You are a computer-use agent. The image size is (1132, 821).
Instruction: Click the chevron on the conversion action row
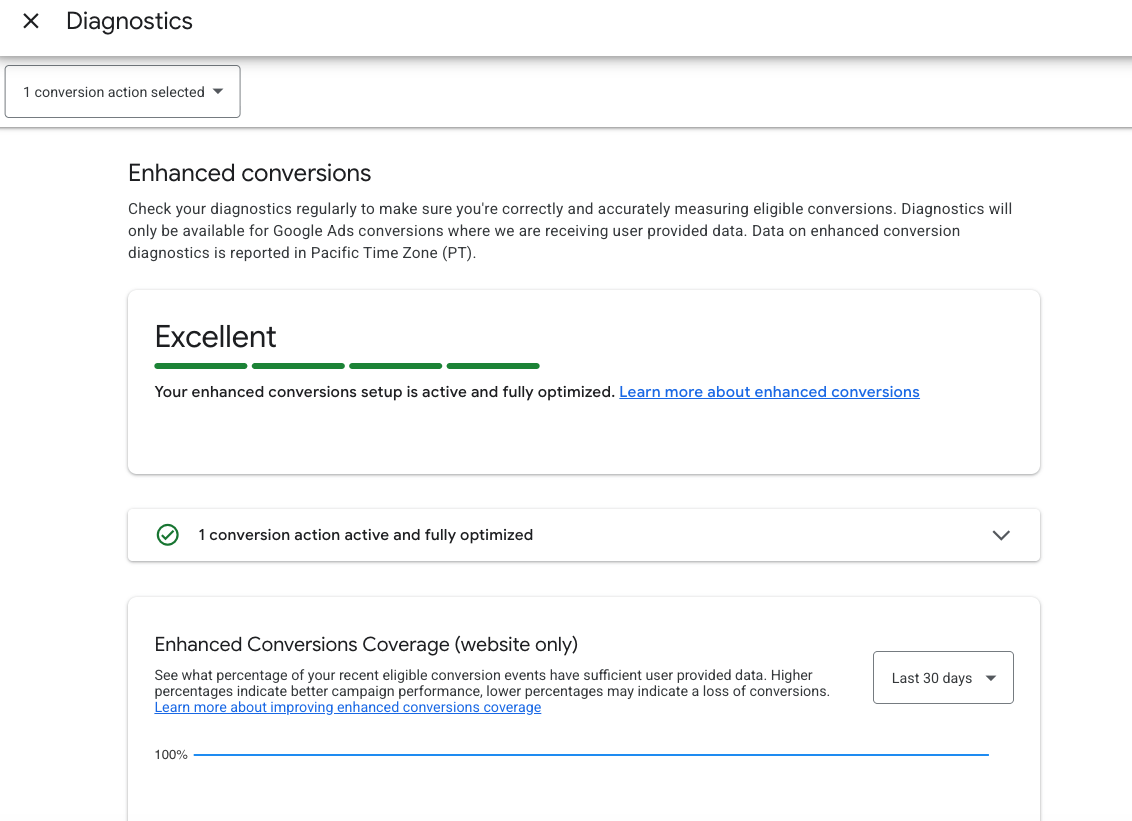(1001, 535)
